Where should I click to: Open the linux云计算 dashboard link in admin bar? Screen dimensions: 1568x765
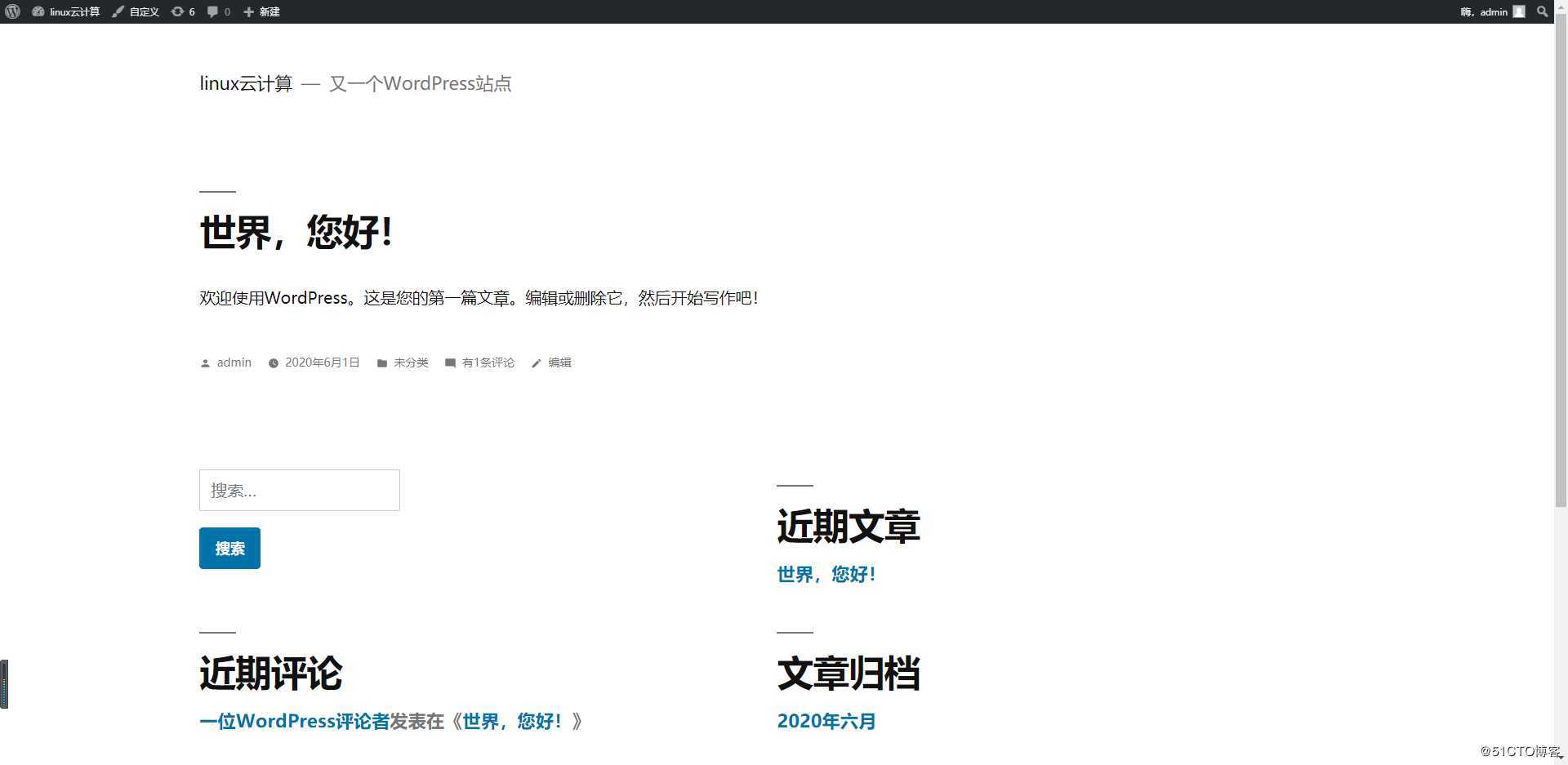pos(65,11)
